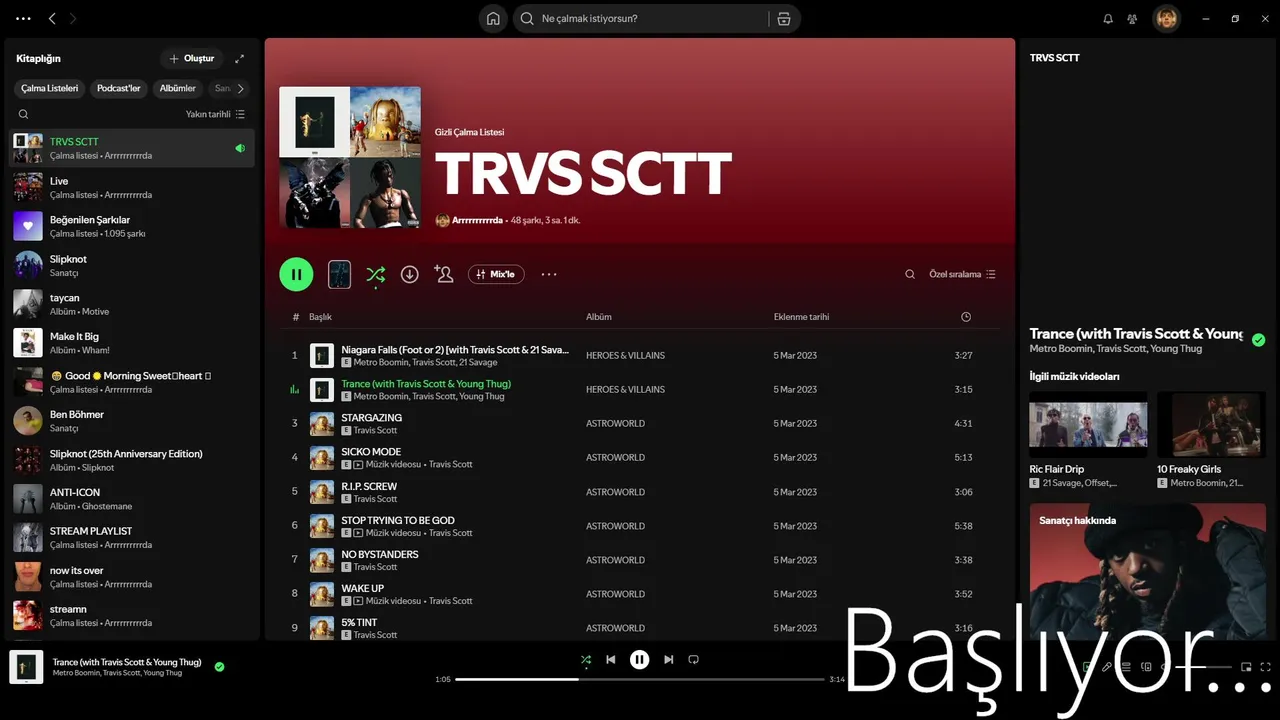The width and height of the screenshot is (1280, 720).
Task: Select the Albümler filter chip
Action: [x=178, y=88]
